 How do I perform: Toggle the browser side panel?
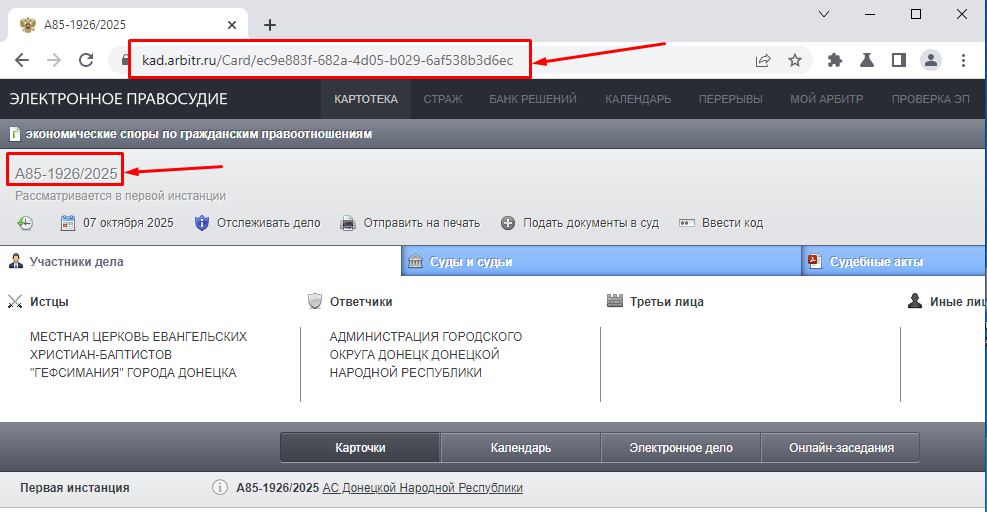point(898,60)
